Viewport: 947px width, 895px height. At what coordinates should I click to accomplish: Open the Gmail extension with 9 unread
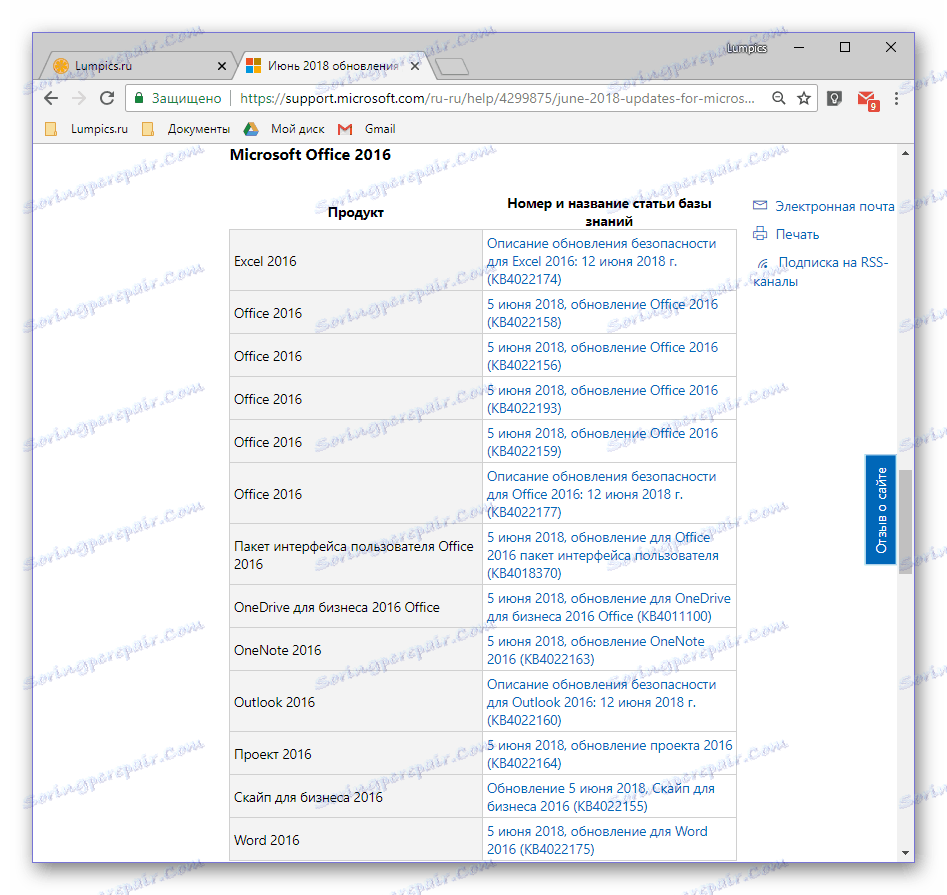(868, 100)
